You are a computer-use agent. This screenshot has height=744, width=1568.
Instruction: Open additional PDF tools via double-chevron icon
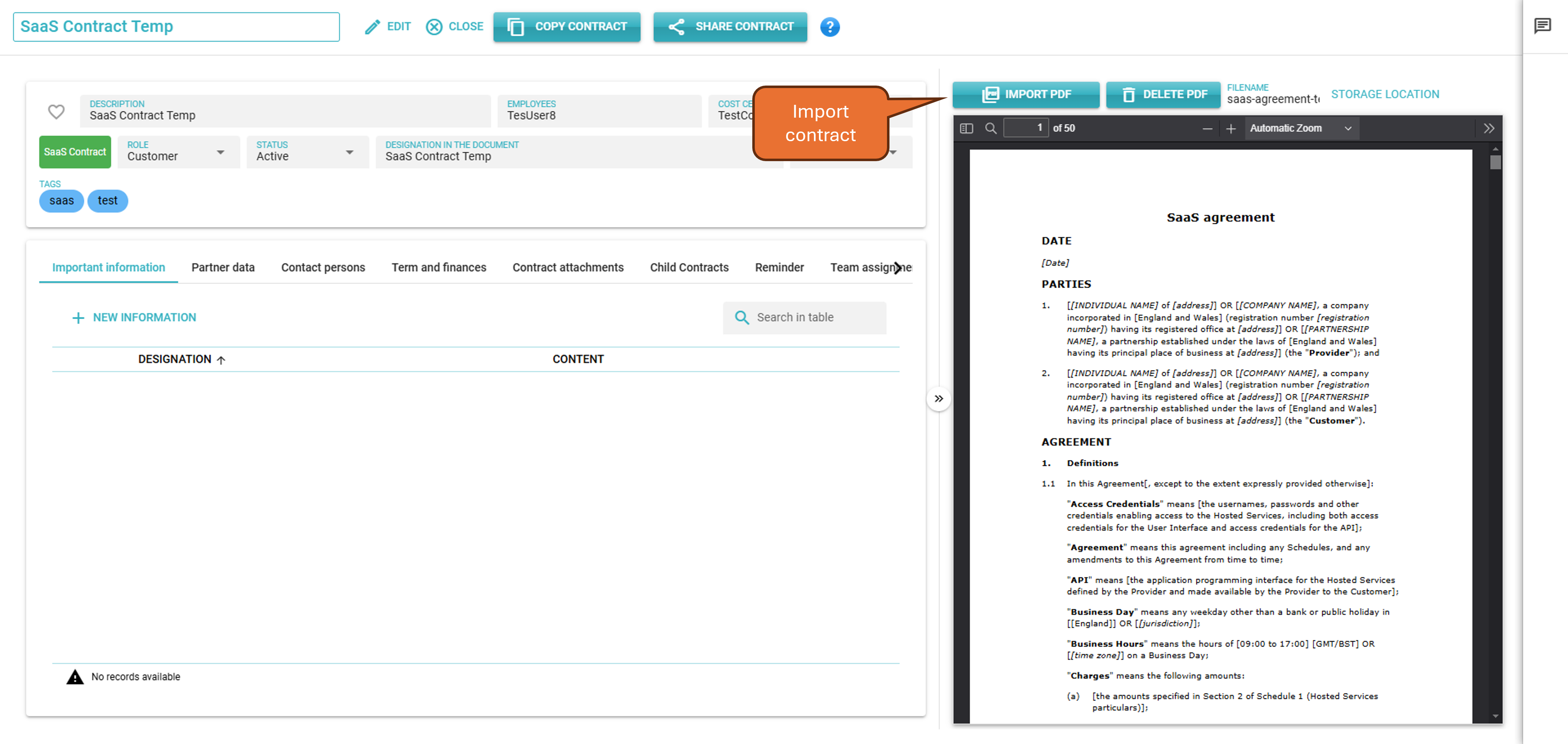1489,128
